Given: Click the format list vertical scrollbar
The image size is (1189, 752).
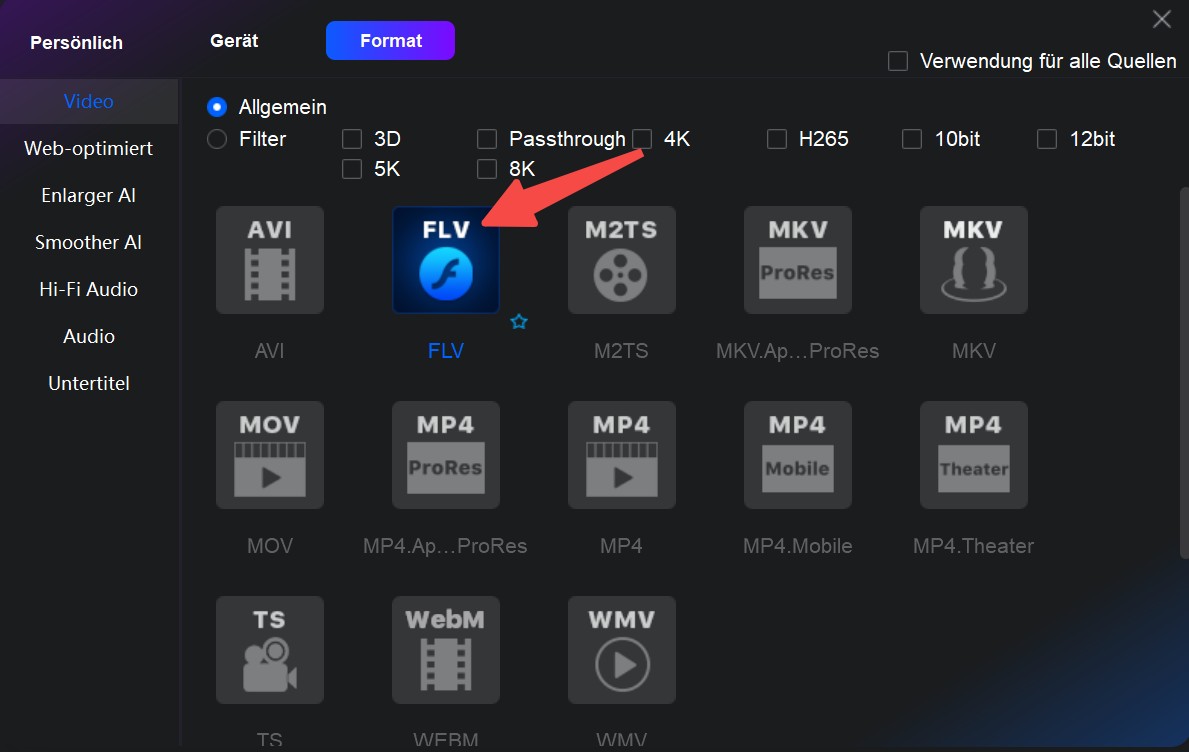Looking at the screenshot, I should coord(1184,373).
